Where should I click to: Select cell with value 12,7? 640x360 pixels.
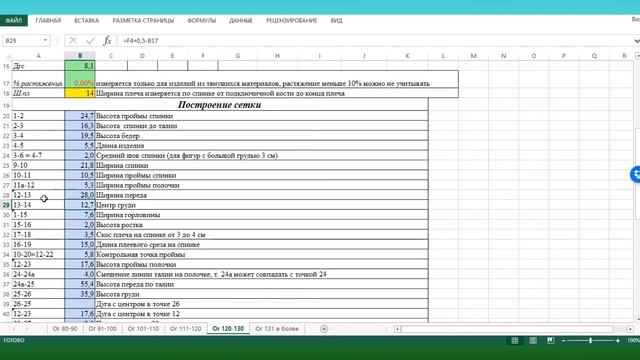pos(80,205)
